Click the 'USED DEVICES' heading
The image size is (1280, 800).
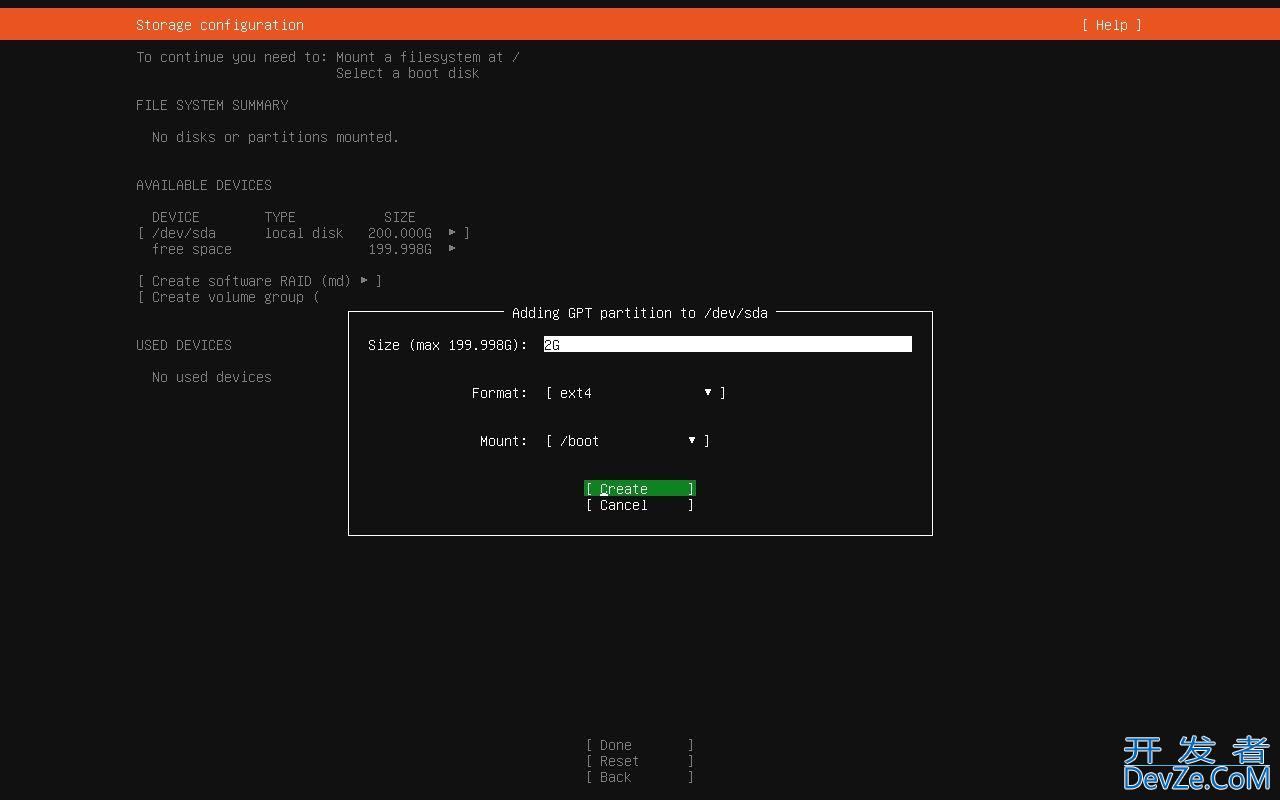pos(184,345)
